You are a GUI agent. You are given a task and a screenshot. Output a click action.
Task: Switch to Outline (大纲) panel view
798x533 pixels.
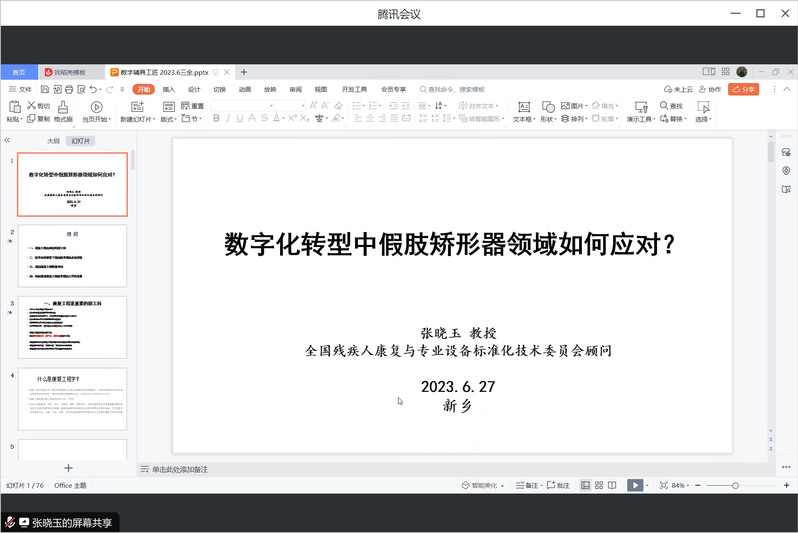click(x=53, y=141)
